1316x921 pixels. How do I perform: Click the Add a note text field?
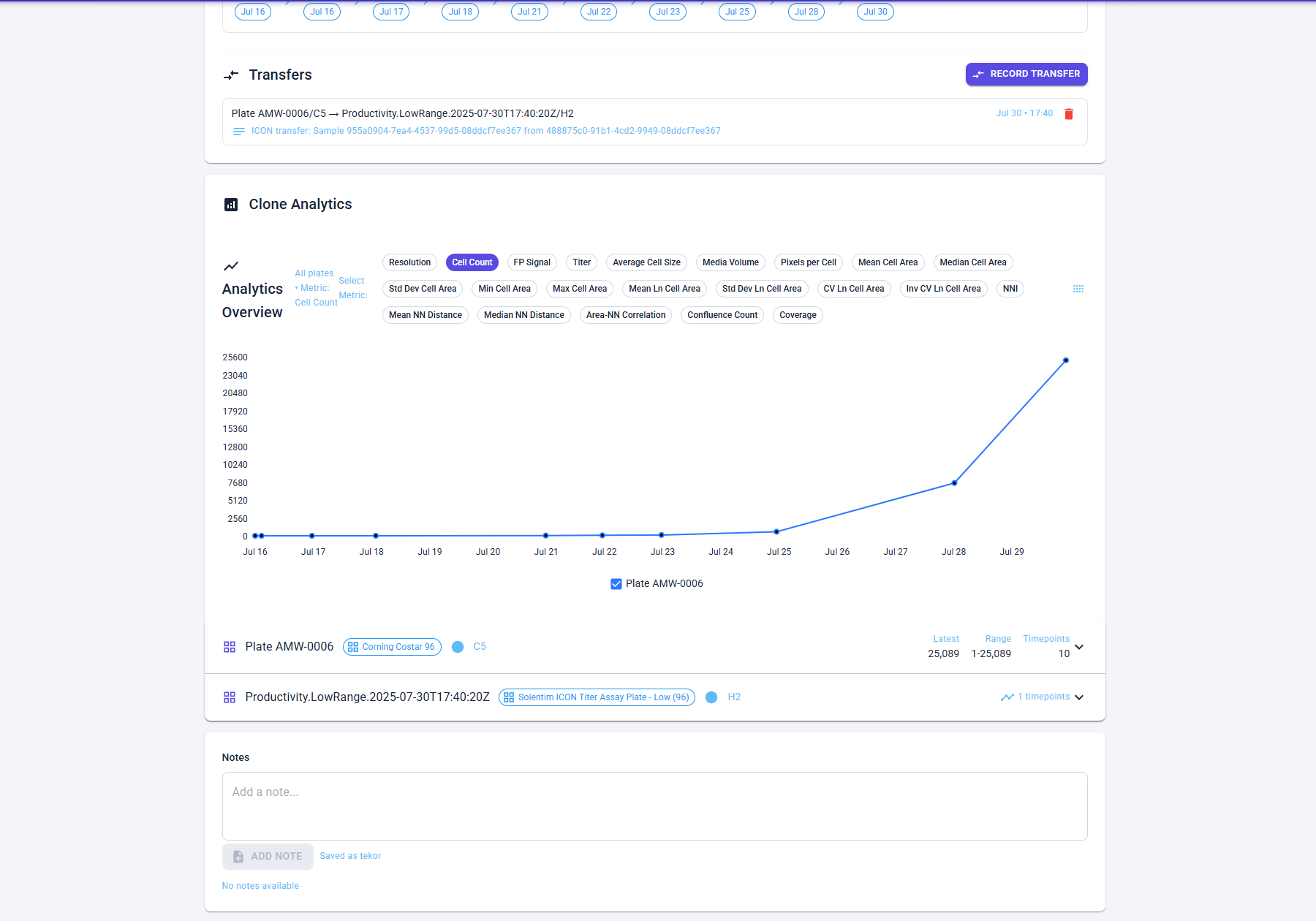[655, 806]
